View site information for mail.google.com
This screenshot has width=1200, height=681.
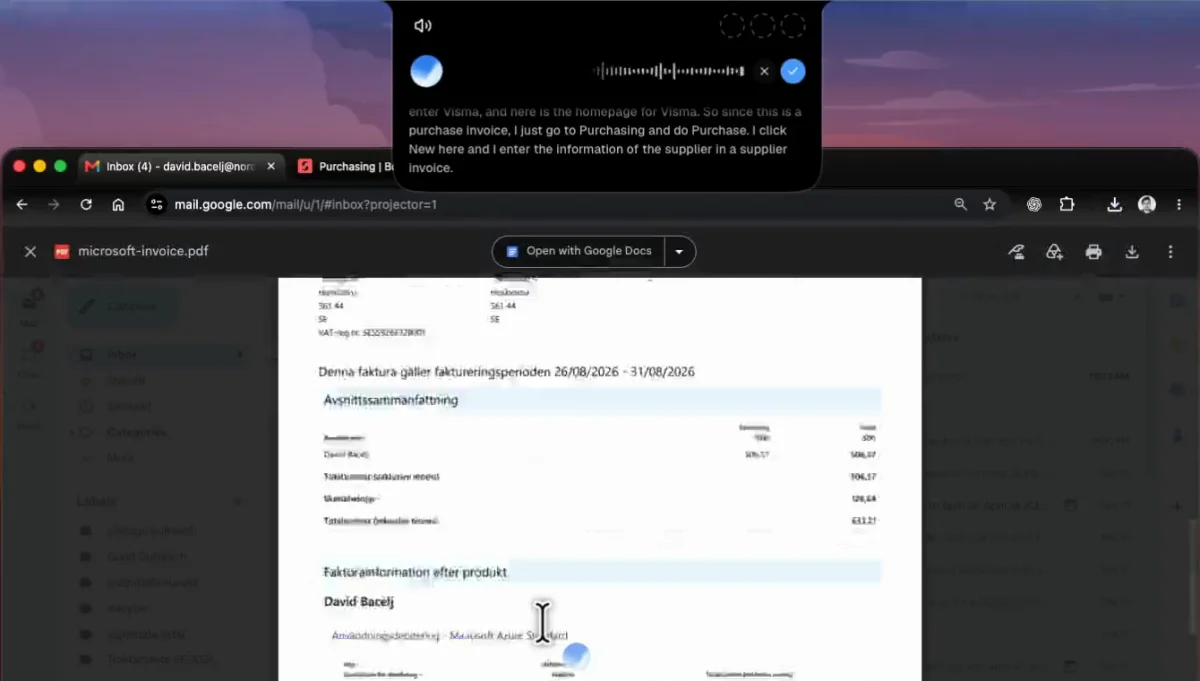point(155,204)
